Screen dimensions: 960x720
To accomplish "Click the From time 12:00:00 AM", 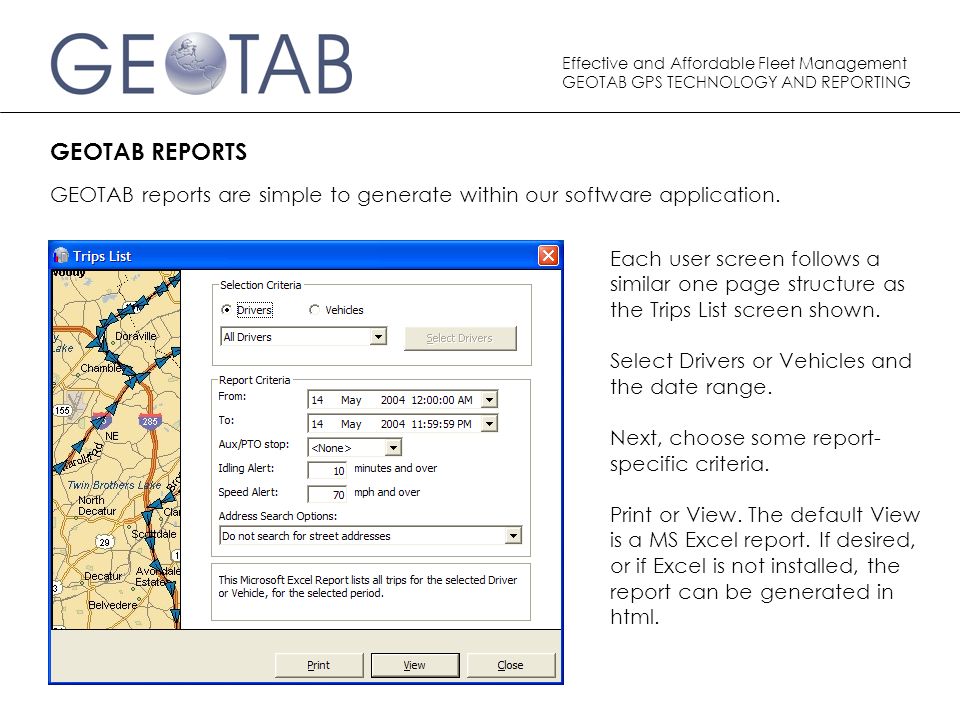I will (x=442, y=400).
